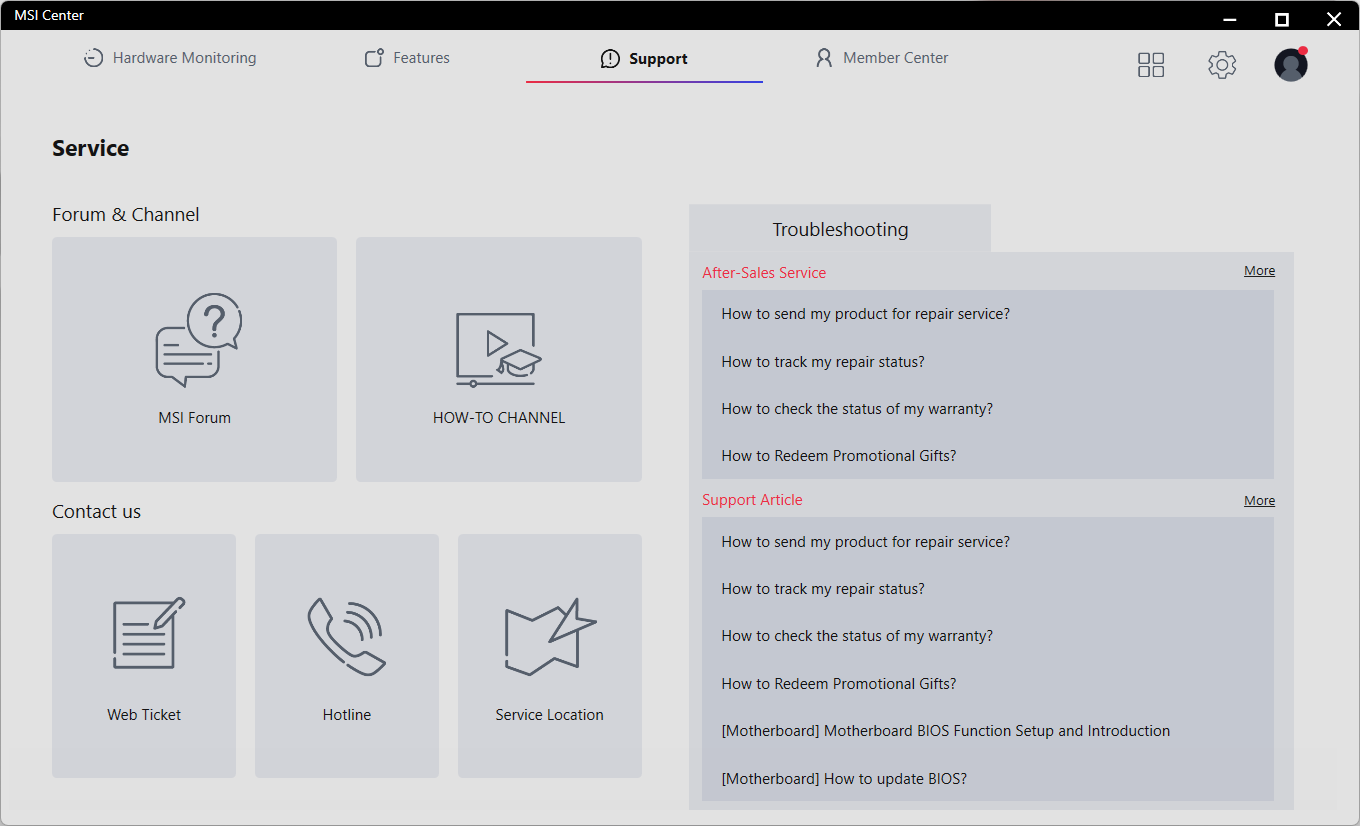Viewport: 1360px width, 826px height.
Task: Close the MSI Center window
Action: tap(1333, 18)
